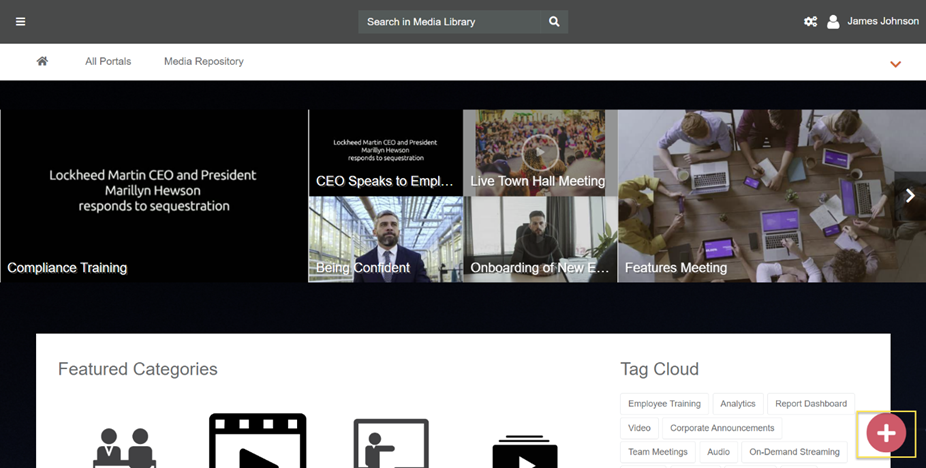The width and height of the screenshot is (926, 468).
Task: Select the Media Repository menu item
Action: (x=203, y=61)
